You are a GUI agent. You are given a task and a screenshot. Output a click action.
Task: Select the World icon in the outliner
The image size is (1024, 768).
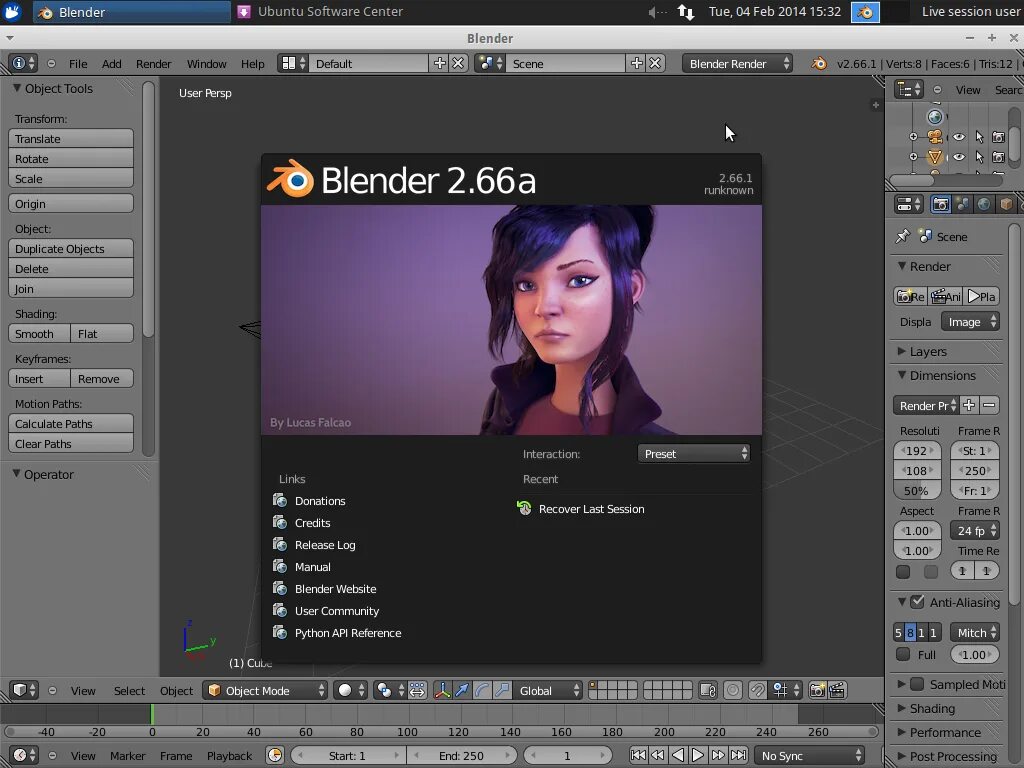(935, 117)
